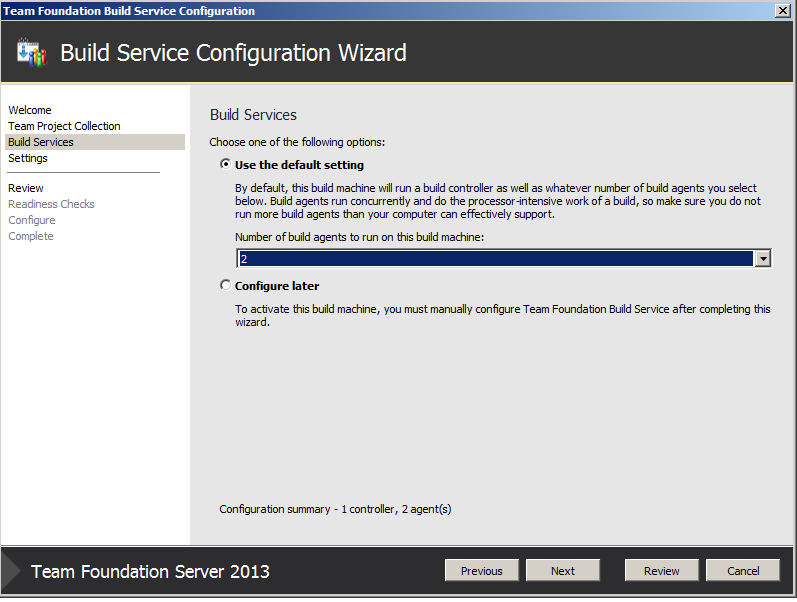
Task: Cancel the configuration wizard
Action: (x=743, y=571)
